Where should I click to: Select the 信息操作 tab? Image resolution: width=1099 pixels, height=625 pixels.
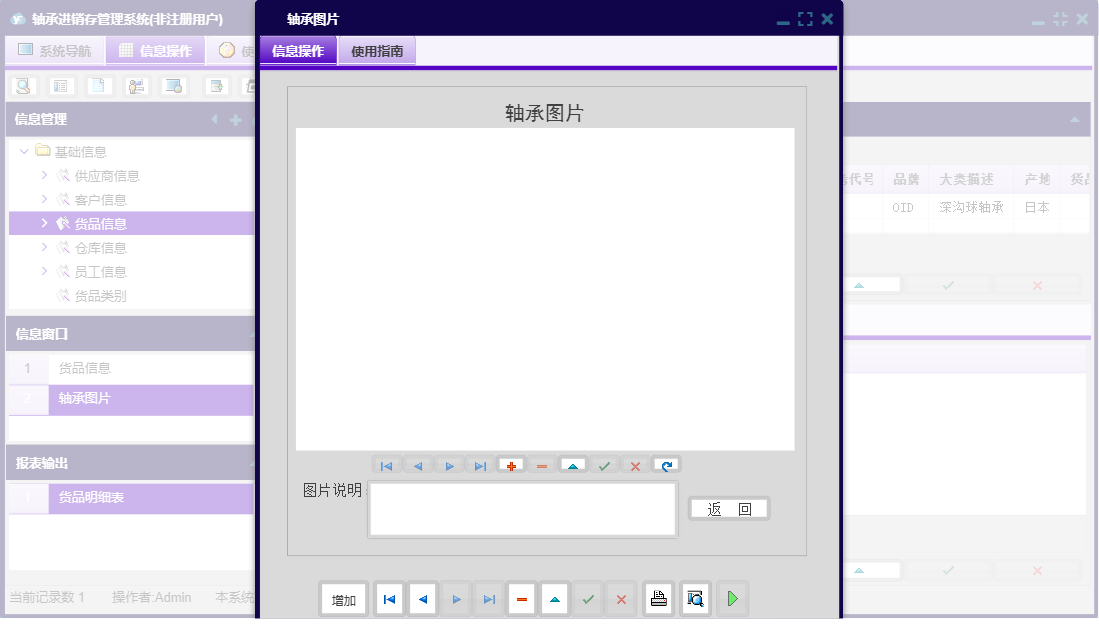click(x=297, y=49)
